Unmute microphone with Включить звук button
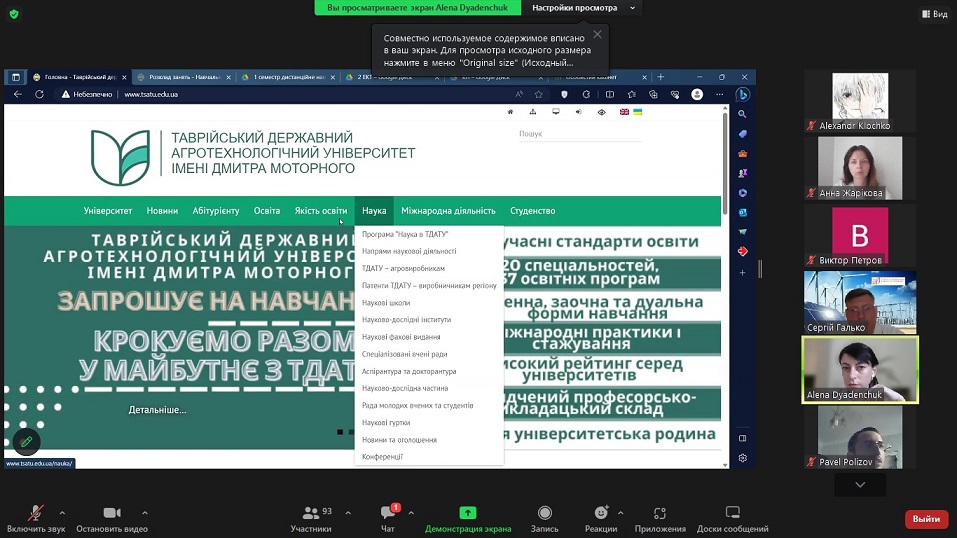957x538 pixels. coord(36,519)
